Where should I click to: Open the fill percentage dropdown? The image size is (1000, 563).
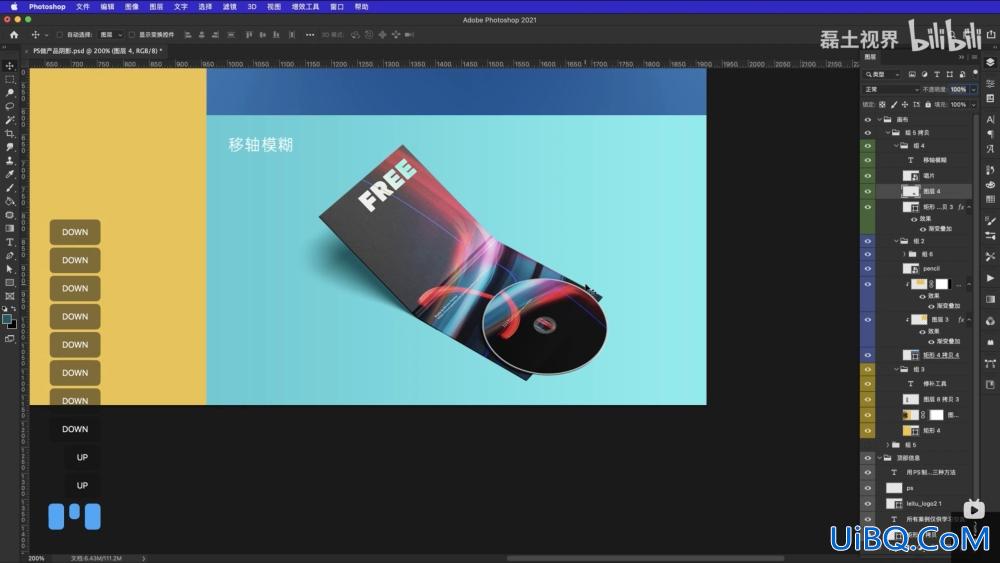(x=973, y=105)
